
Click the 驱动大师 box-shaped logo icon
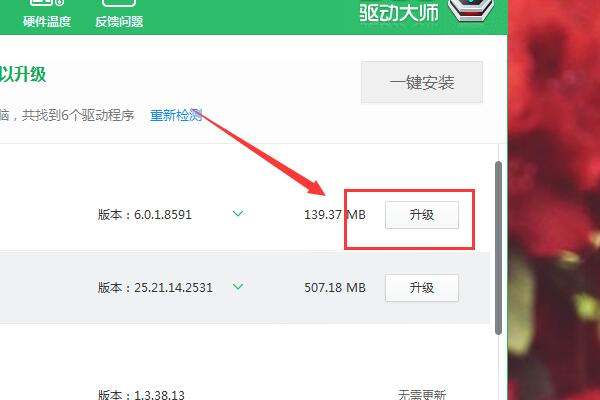471,10
